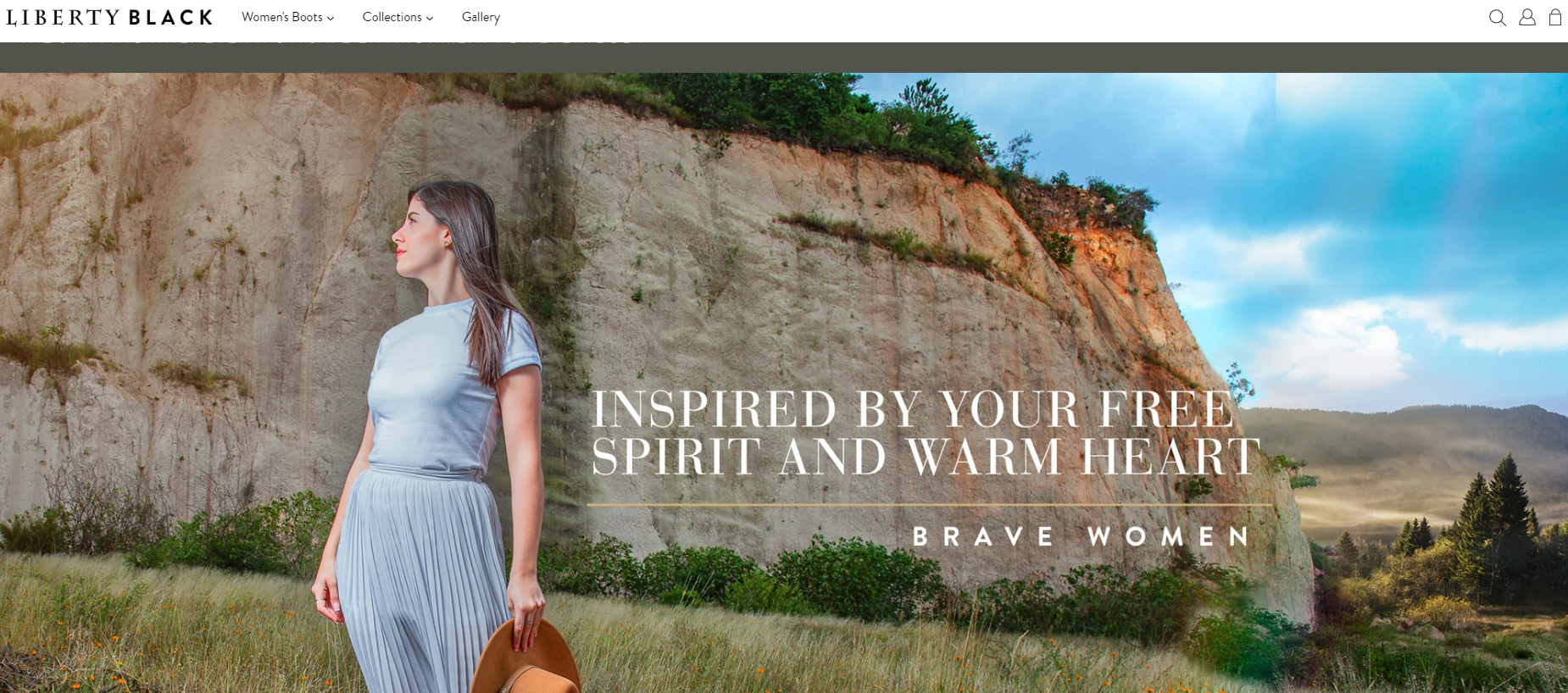
Task: Open the search magnifier icon
Action: [1498, 18]
